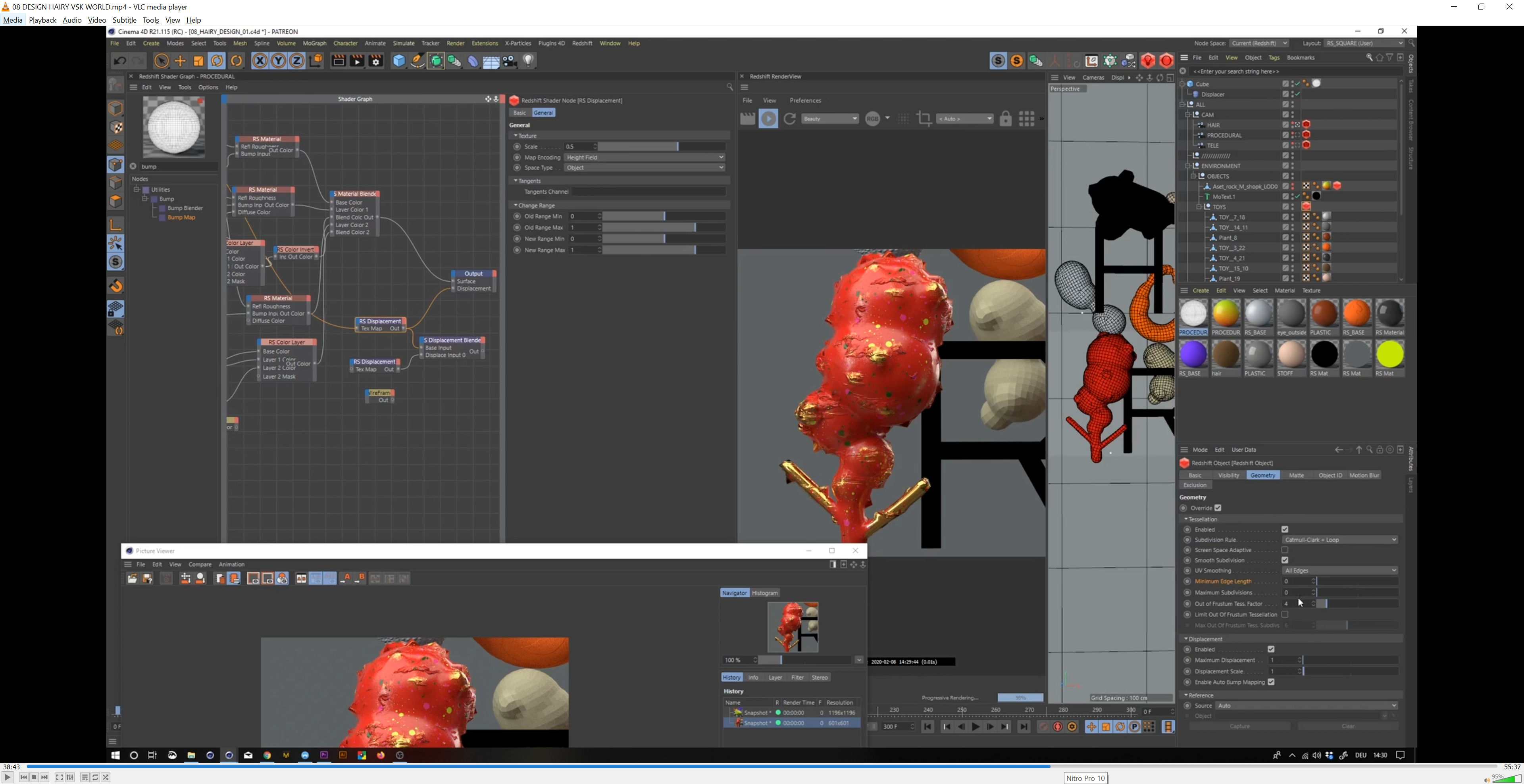Open the MoGraph menu
The width and height of the screenshot is (1524, 784).
click(x=314, y=43)
